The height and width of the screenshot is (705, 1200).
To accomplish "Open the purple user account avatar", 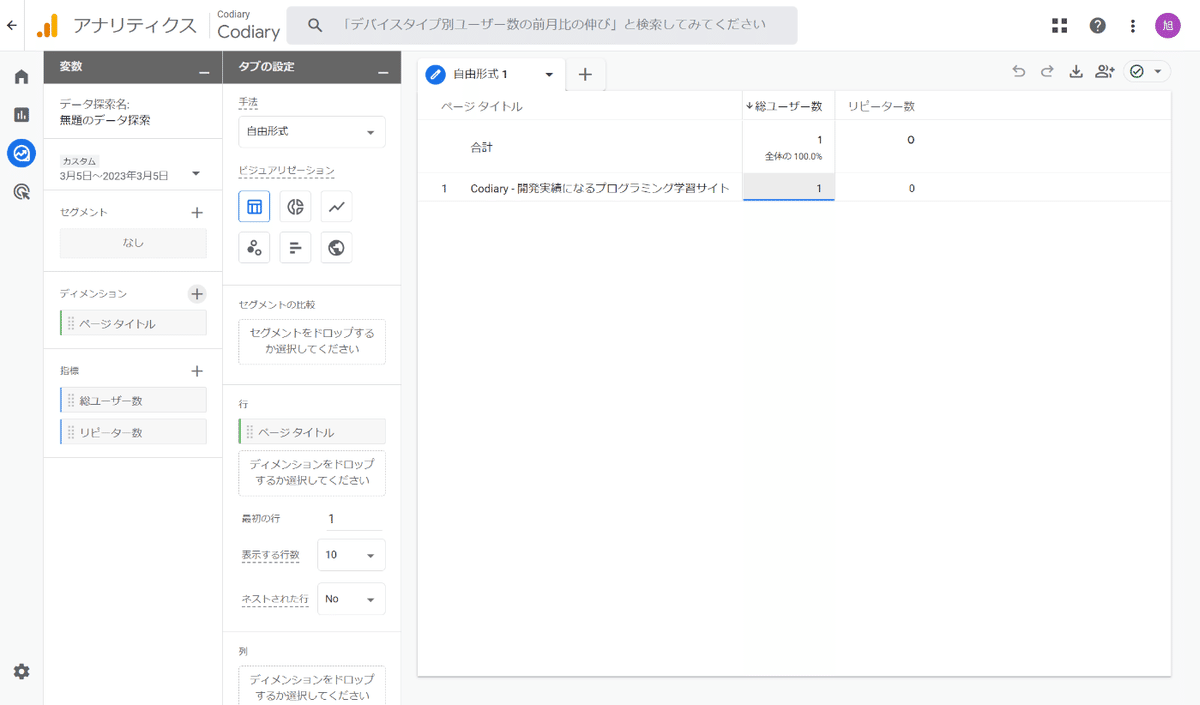I will tap(1168, 26).
